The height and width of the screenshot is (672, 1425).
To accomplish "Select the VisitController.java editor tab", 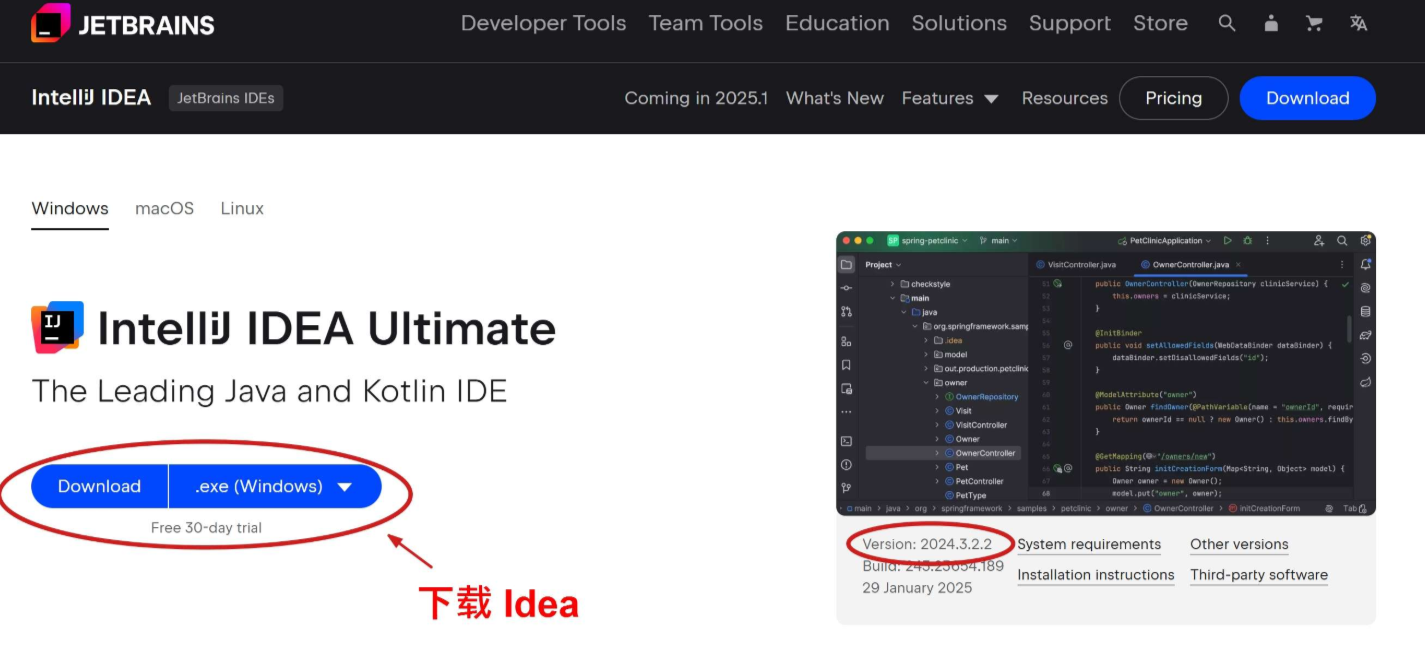I will [x=1076, y=265].
